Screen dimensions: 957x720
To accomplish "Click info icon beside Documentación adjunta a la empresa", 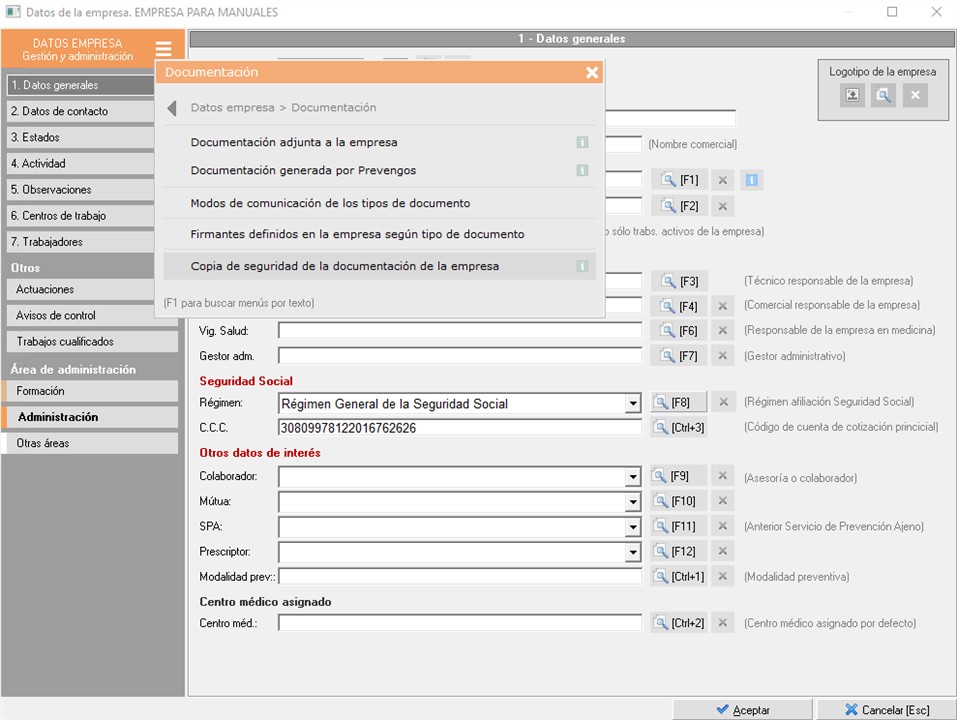I will click(582, 143).
